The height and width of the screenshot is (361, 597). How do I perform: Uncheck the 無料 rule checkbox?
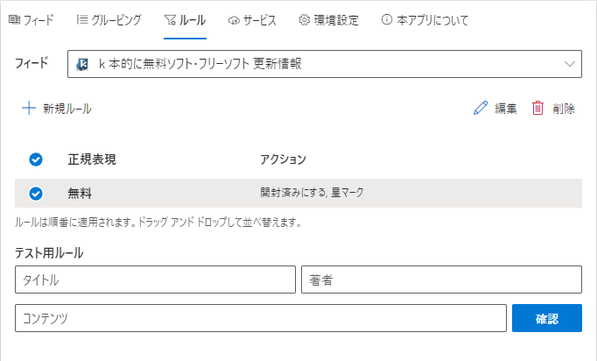click(36, 193)
